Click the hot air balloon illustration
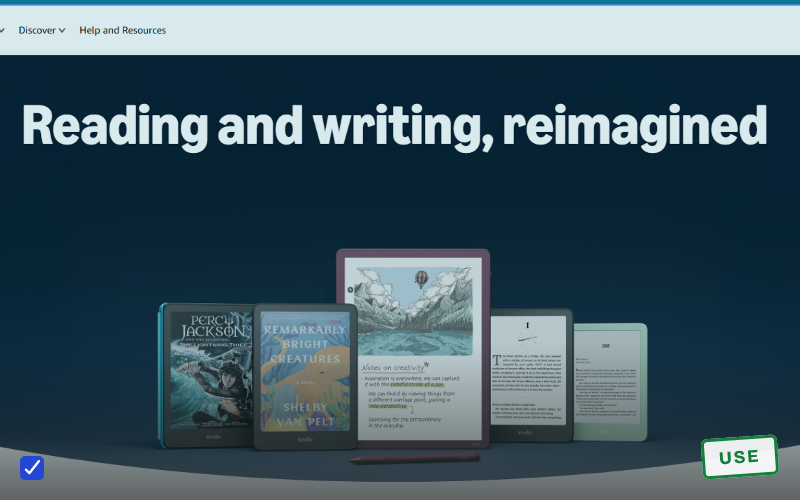The width and height of the screenshot is (800, 500). (421, 279)
